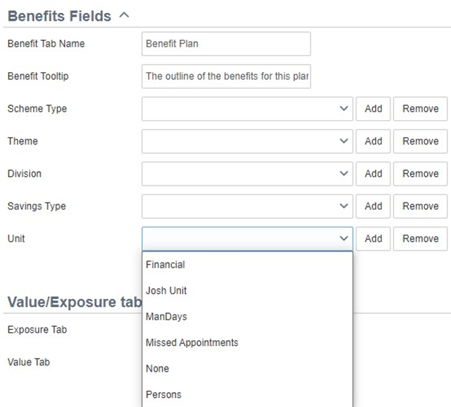Open the Savings Type dropdown
This screenshot has width=451, height=407.
(x=247, y=206)
